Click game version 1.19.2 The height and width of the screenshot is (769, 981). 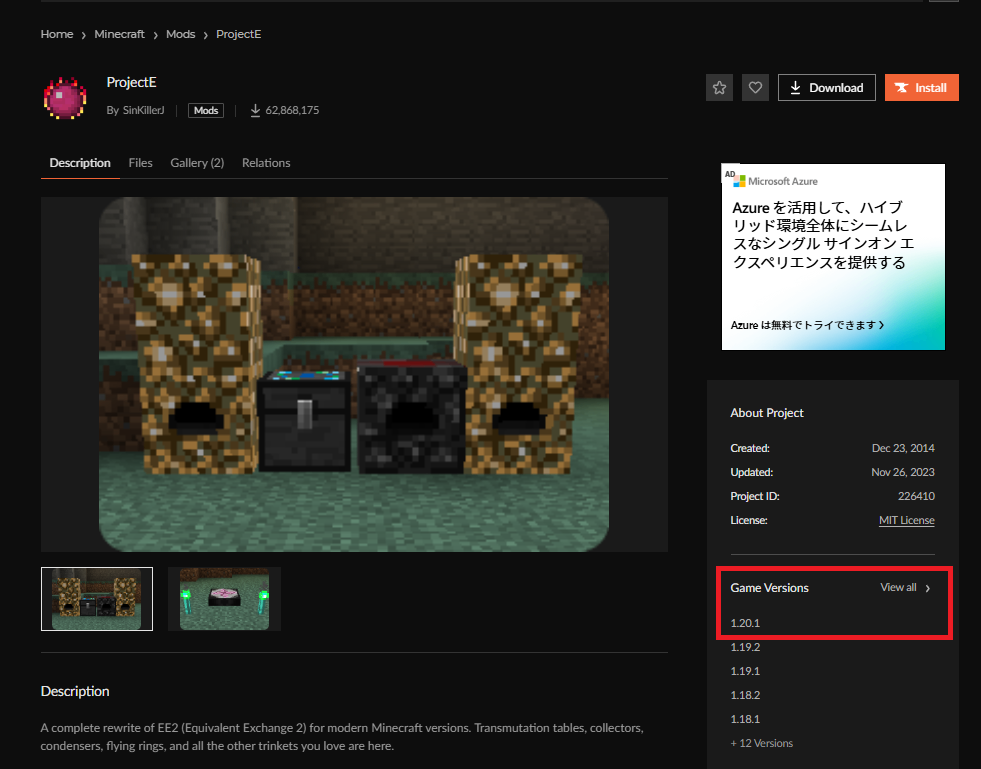[745, 647]
